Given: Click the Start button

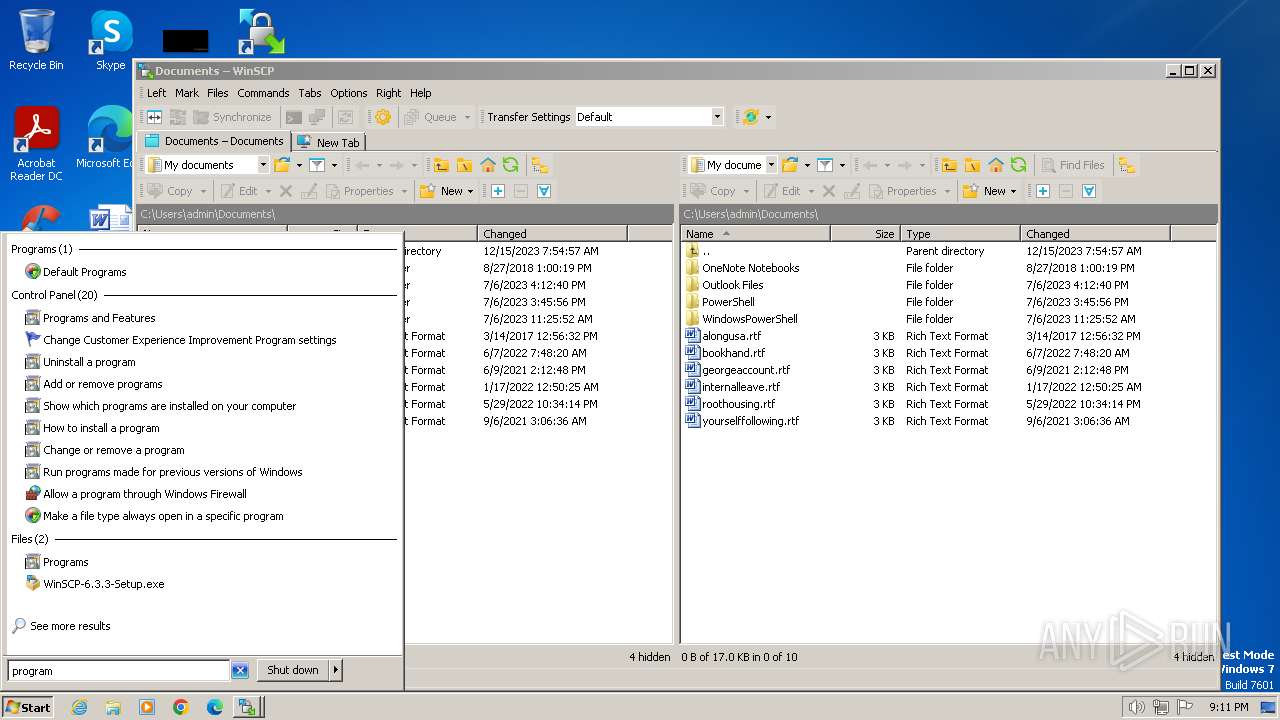Looking at the screenshot, I should tap(28, 707).
